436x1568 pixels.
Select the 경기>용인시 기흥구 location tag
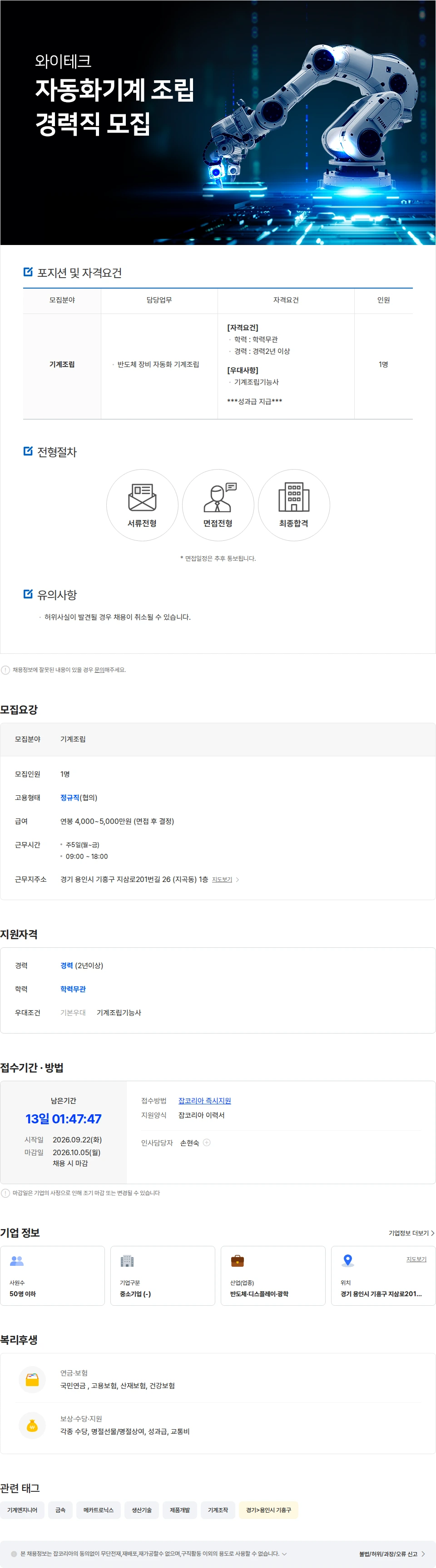tap(268, 1509)
